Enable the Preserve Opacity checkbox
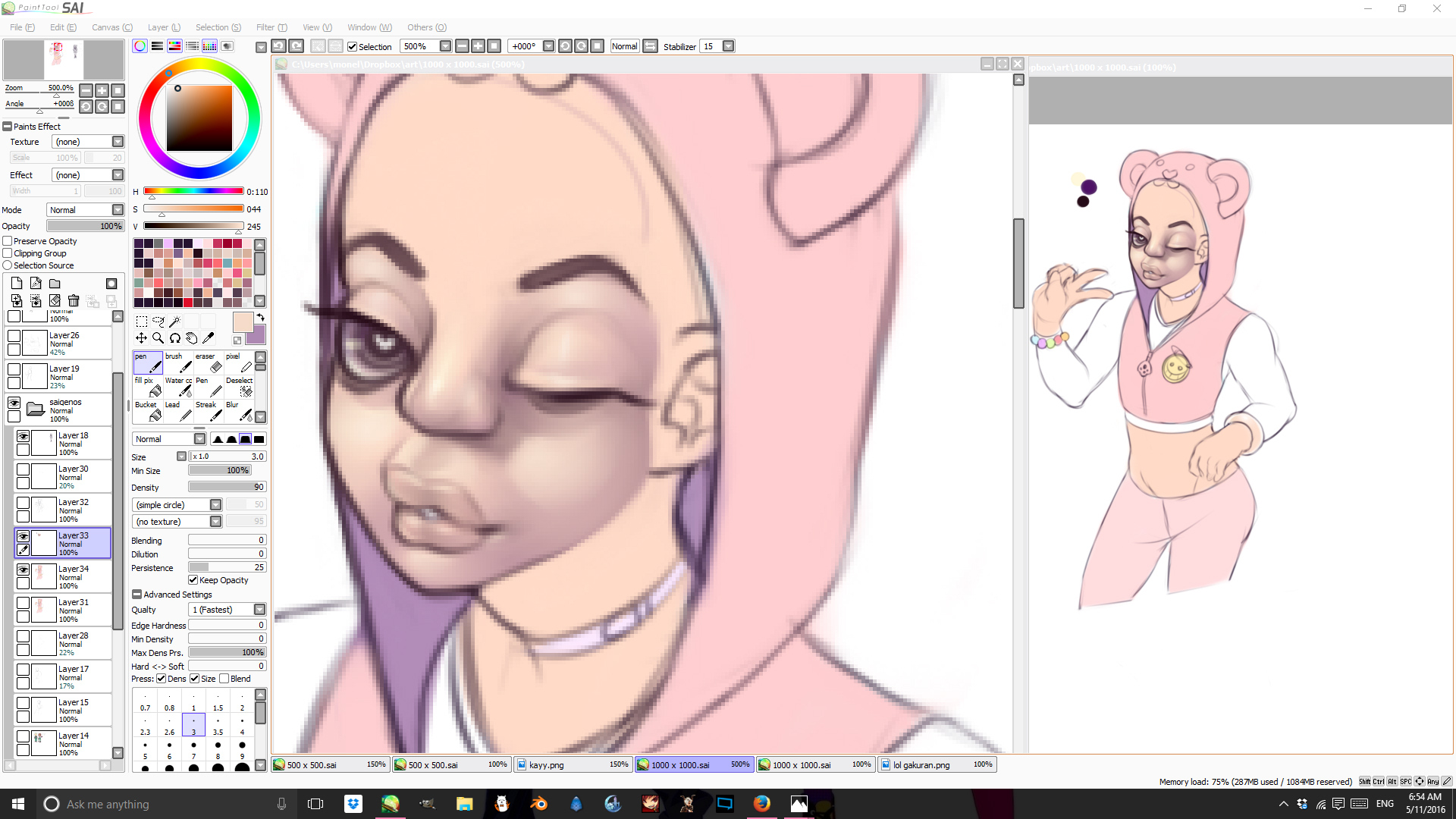1456x819 pixels. 8,241
